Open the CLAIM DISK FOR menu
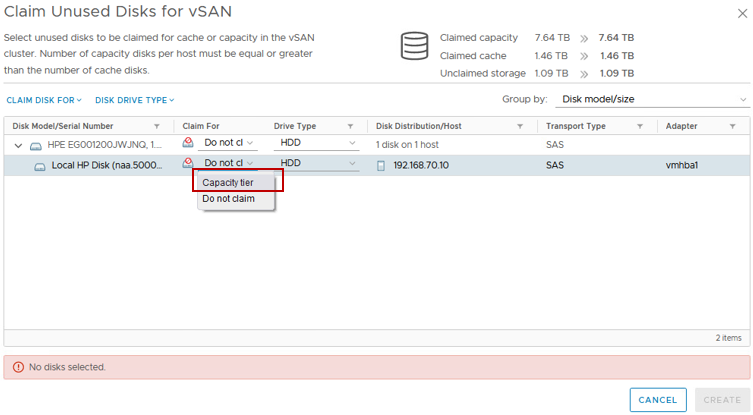The height and width of the screenshot is (415, 753). [x=44, y=100]
